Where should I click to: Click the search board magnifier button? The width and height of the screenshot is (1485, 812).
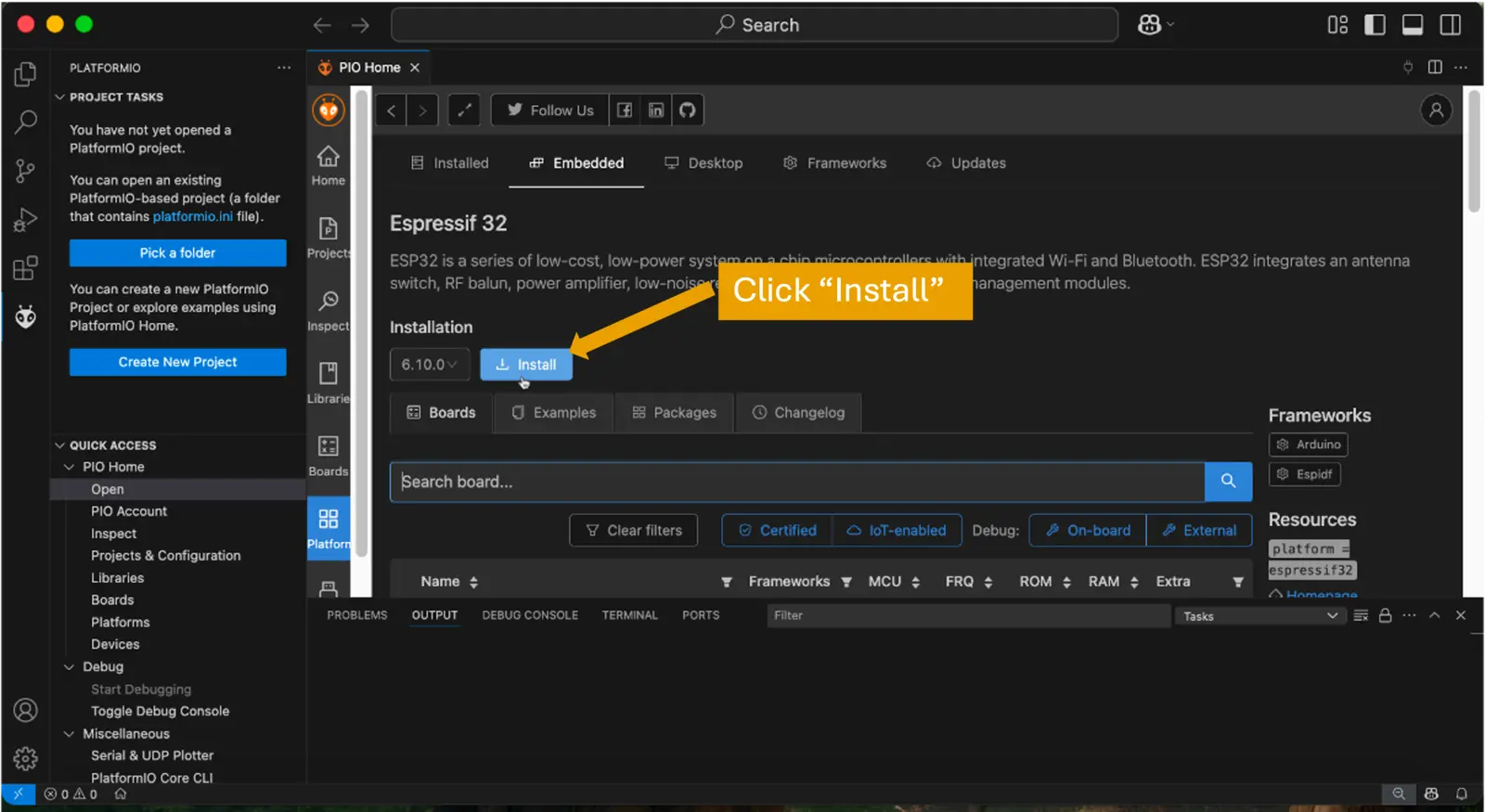(x=1228, y=481)
